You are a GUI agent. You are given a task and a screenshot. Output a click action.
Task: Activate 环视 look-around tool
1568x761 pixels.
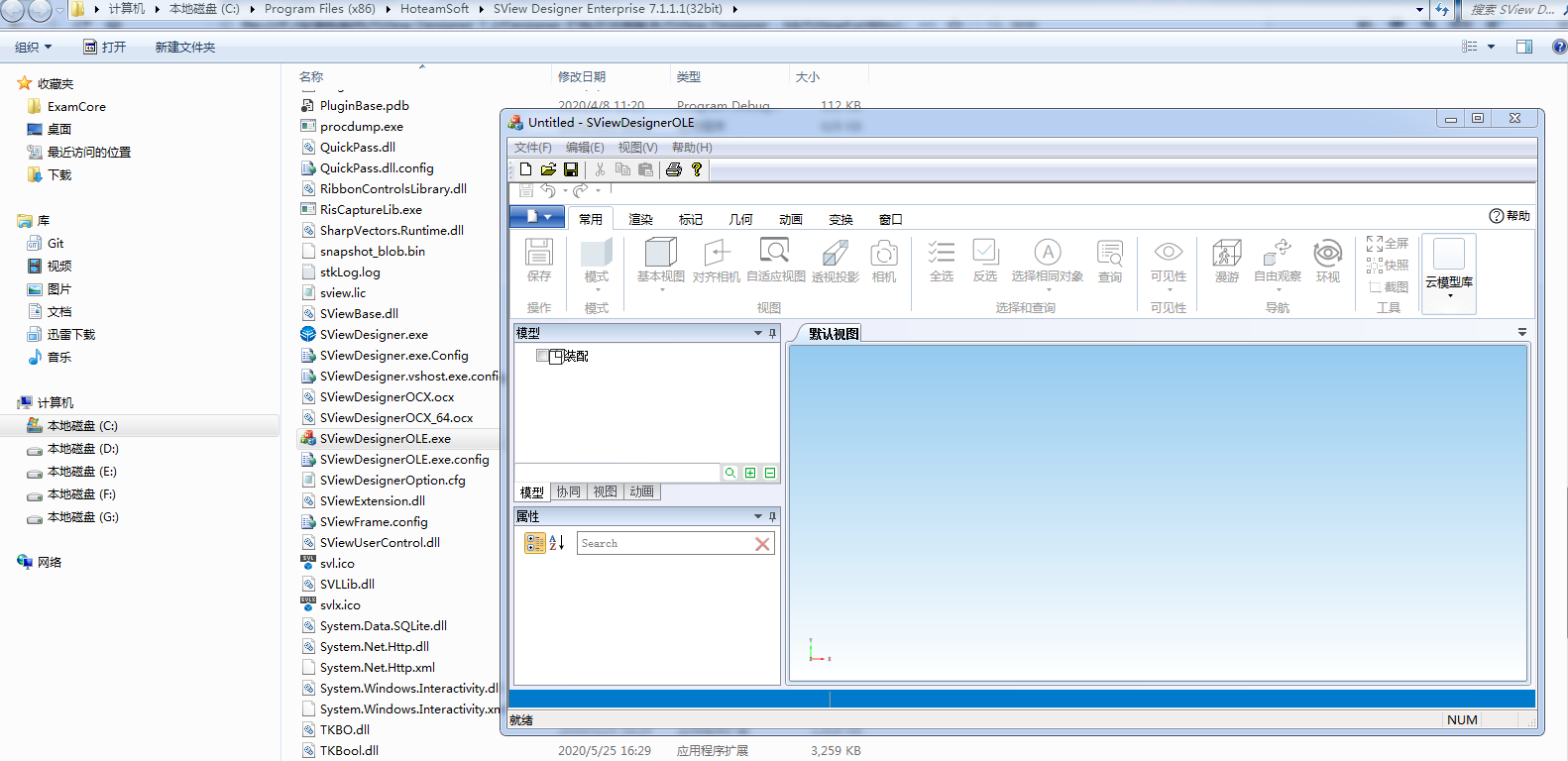click(1328, 261)
